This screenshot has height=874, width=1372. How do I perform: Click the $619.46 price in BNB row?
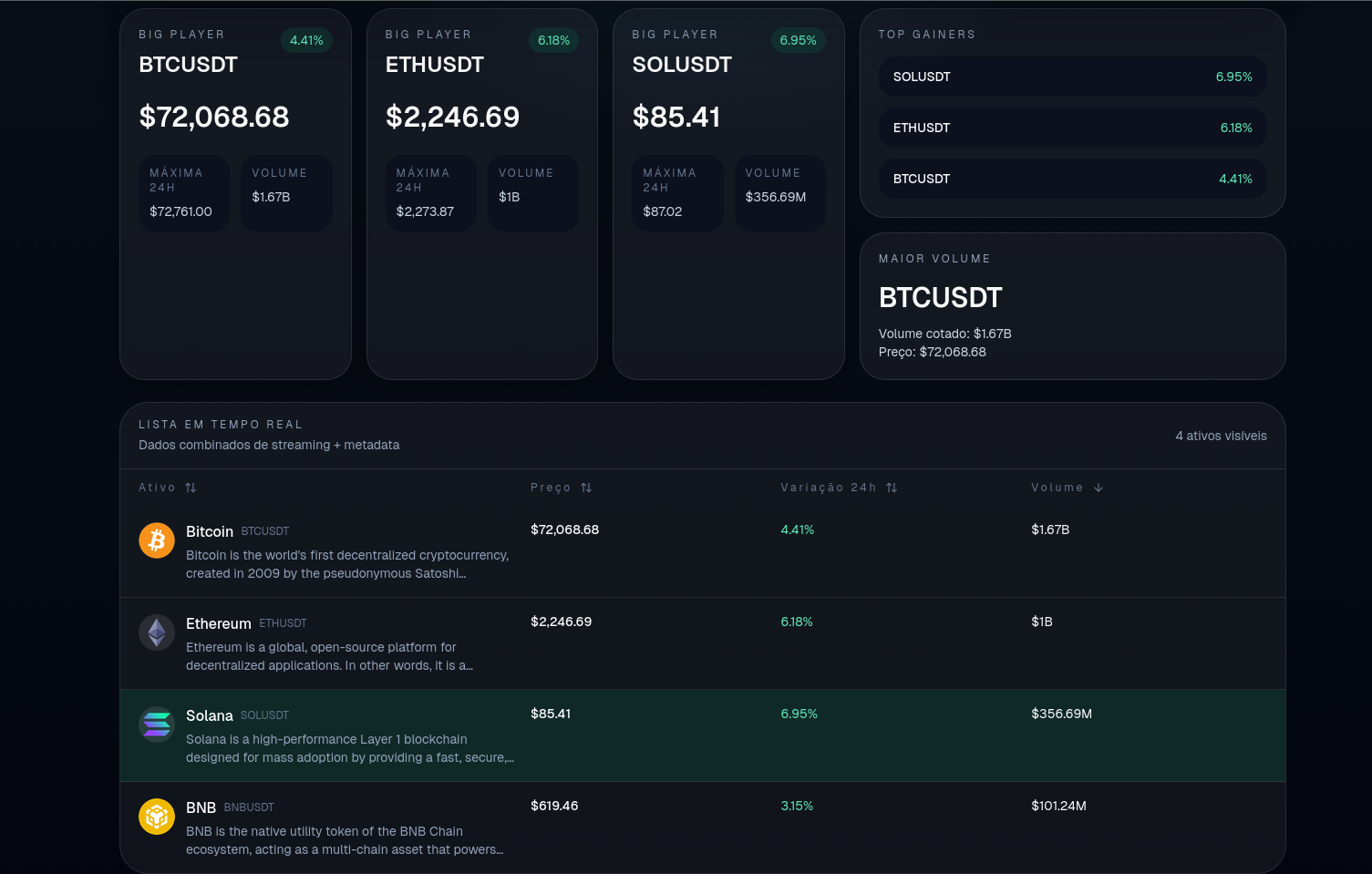point(554,806)
